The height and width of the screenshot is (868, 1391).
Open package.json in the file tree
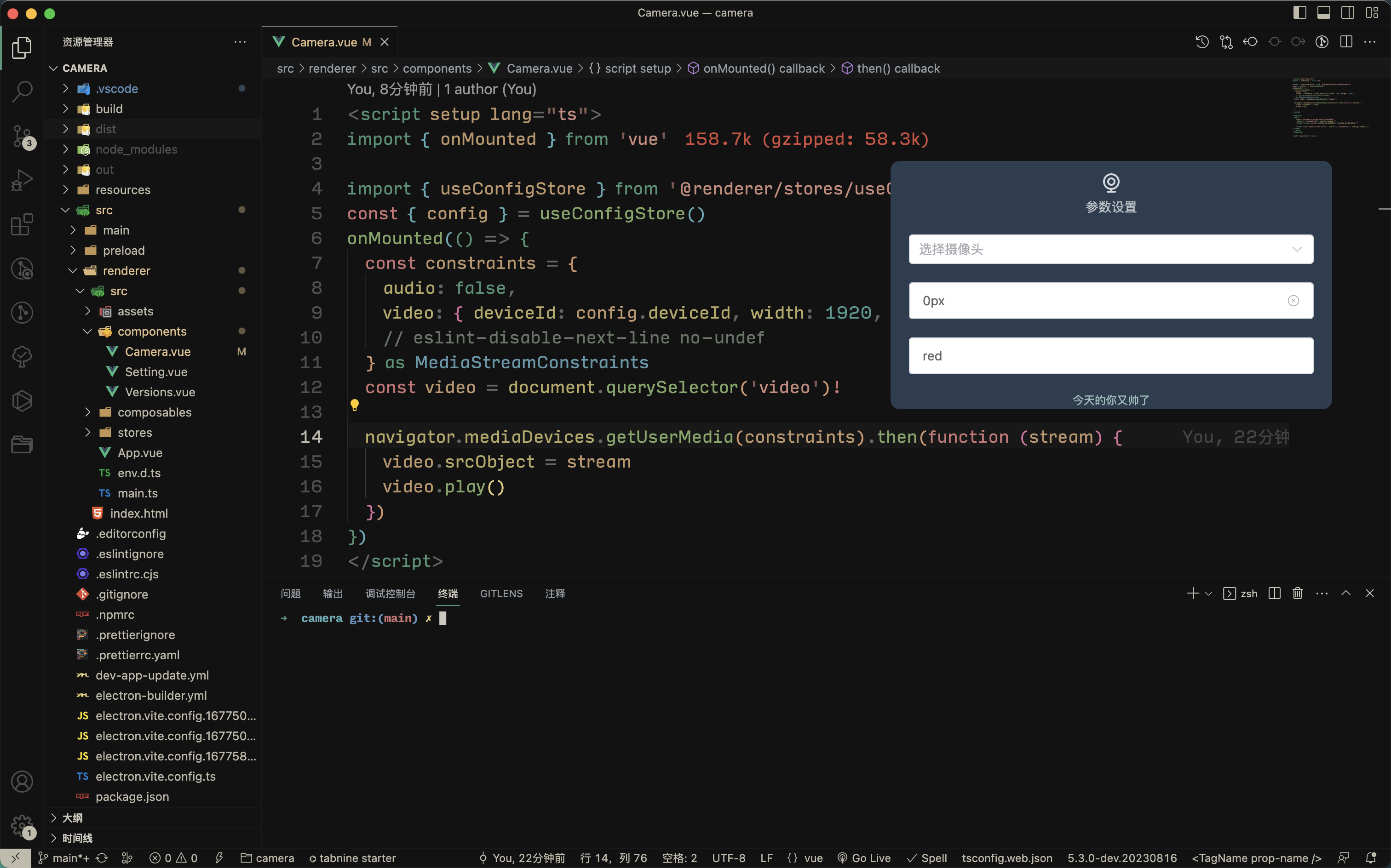(x=132, y=796)
